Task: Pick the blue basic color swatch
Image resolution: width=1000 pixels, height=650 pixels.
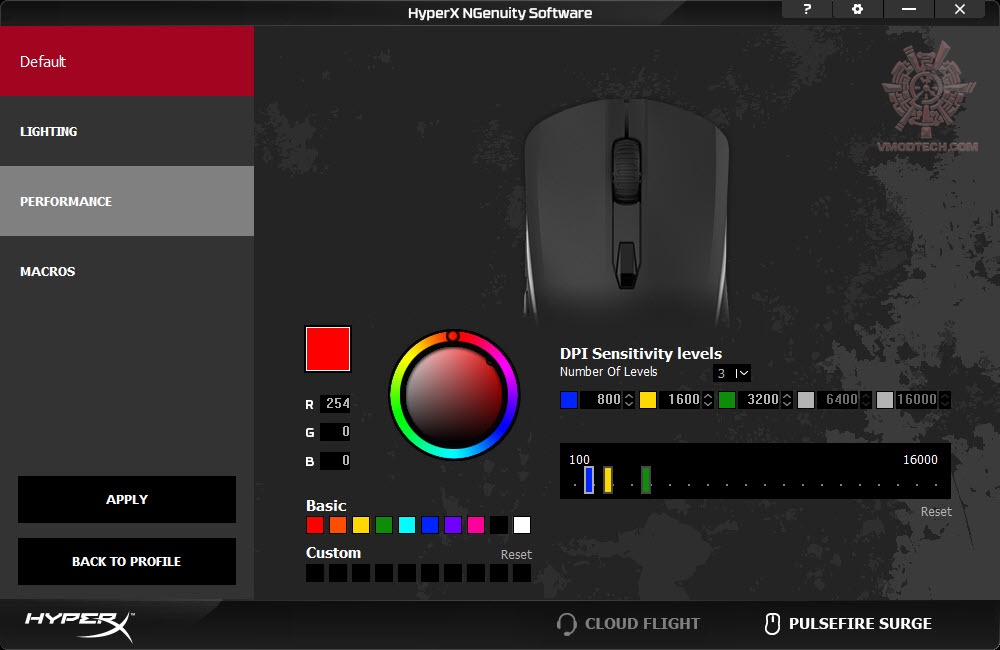Action: (x=430, y=525)
